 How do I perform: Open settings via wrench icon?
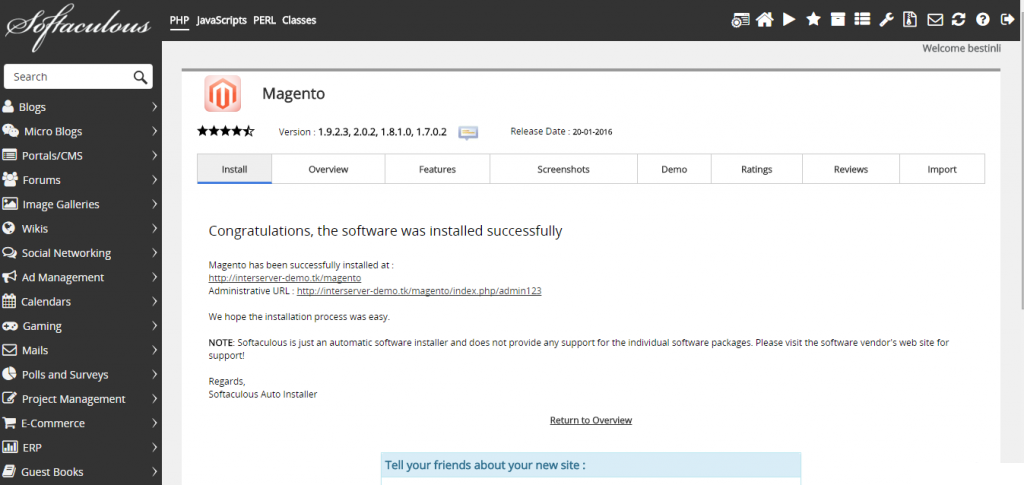(x=886, y=20)
